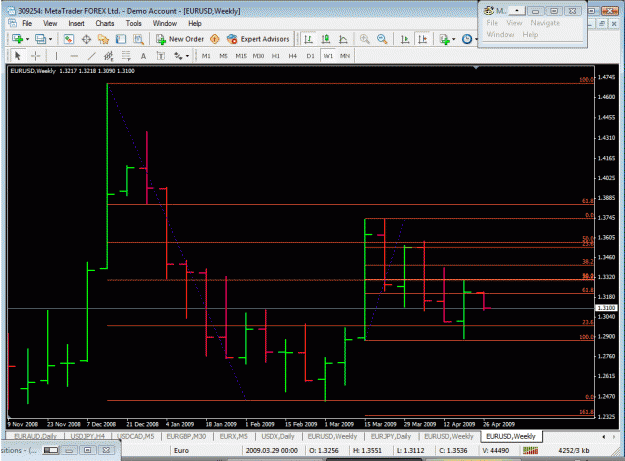Toggle Auto Scroll on the chart
Image resolution: width=625 pixels, height=461 pixels.
405,39
